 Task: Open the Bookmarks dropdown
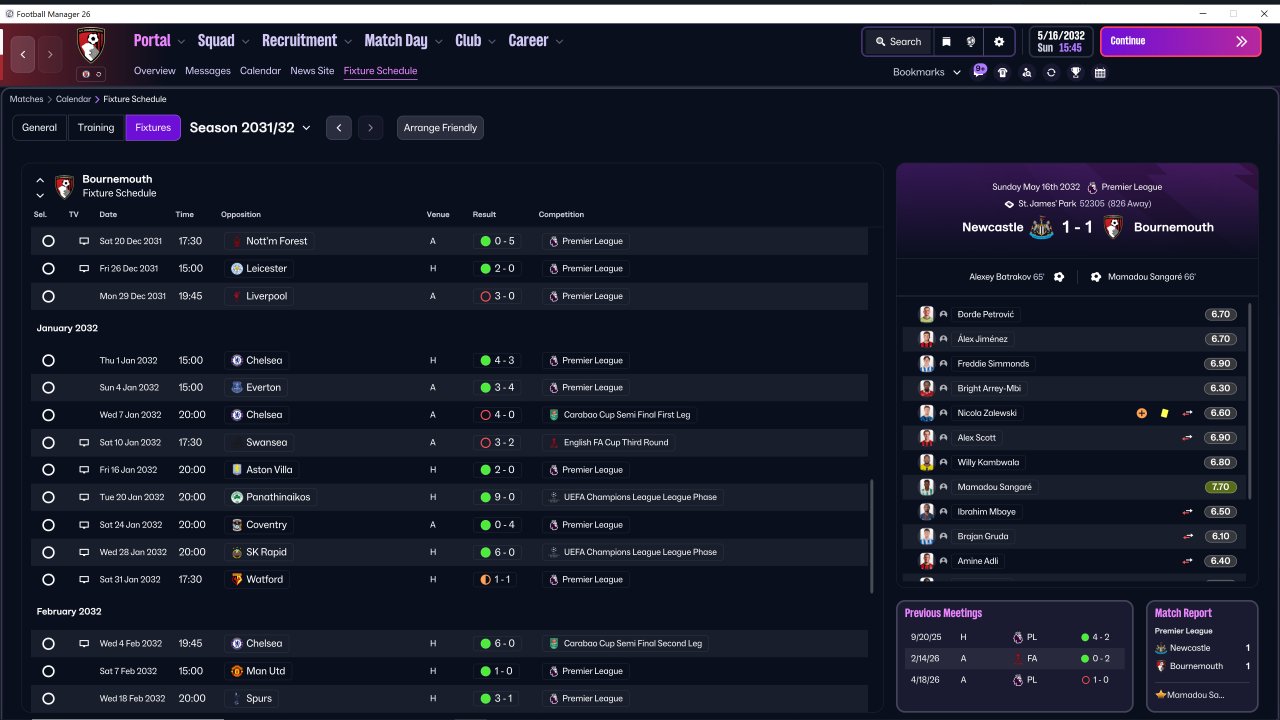coord(927,72)
